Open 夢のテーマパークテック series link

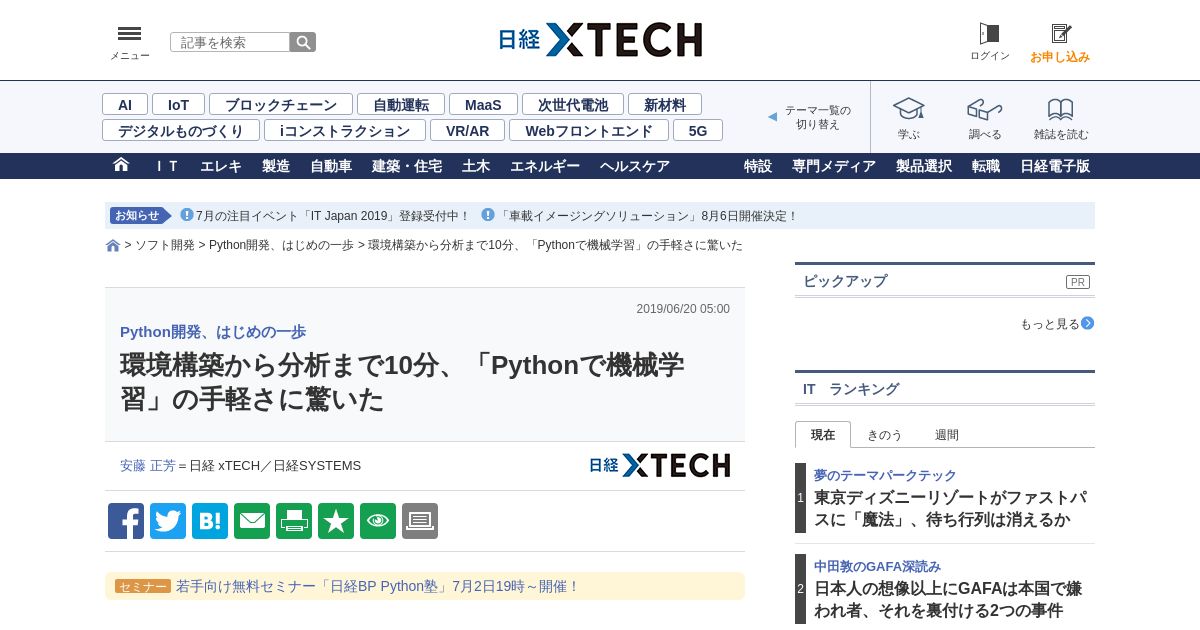coord(885,475)
